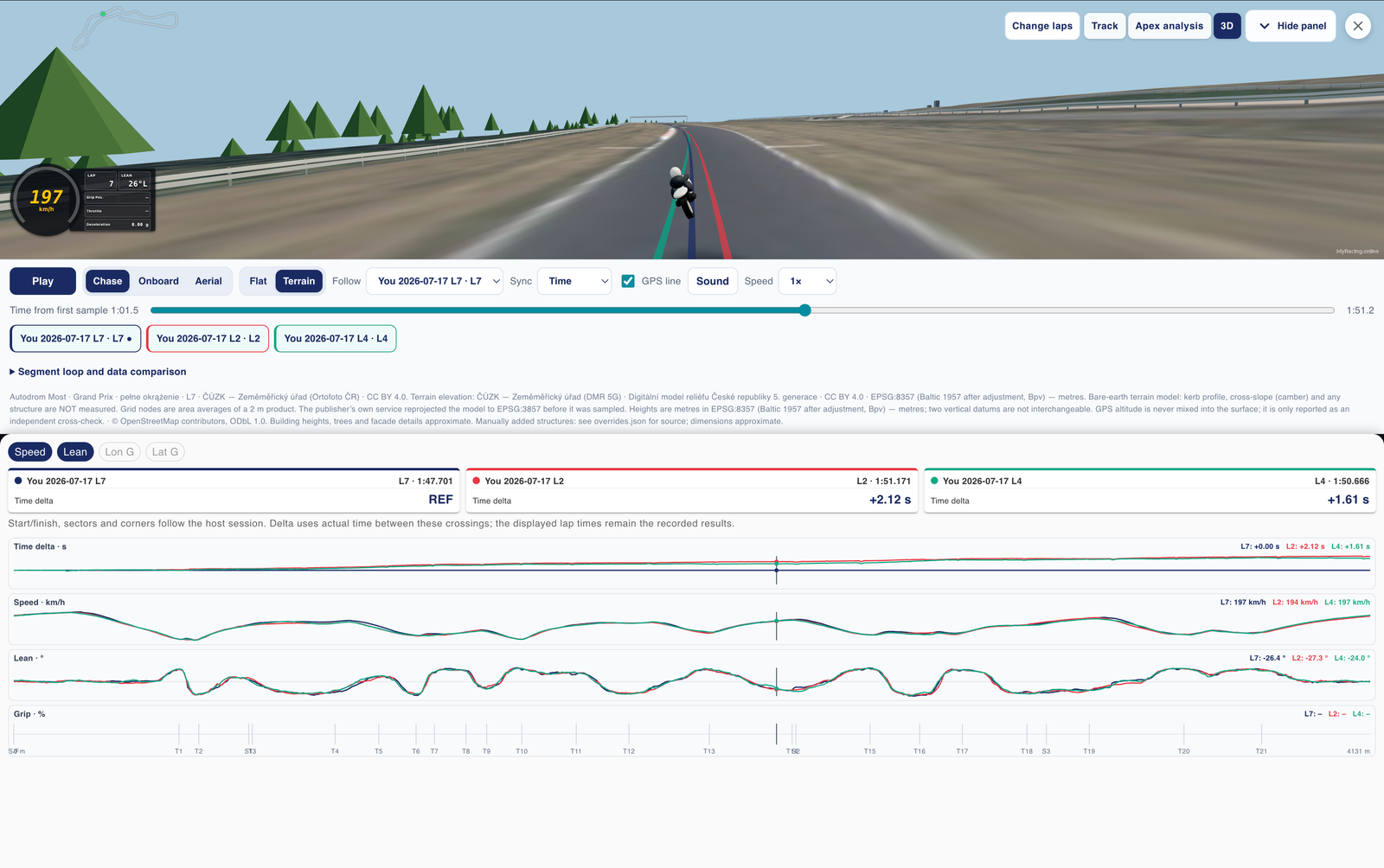Open the Track view
Screen dimensions: 1384x868
coord(1105,26)
